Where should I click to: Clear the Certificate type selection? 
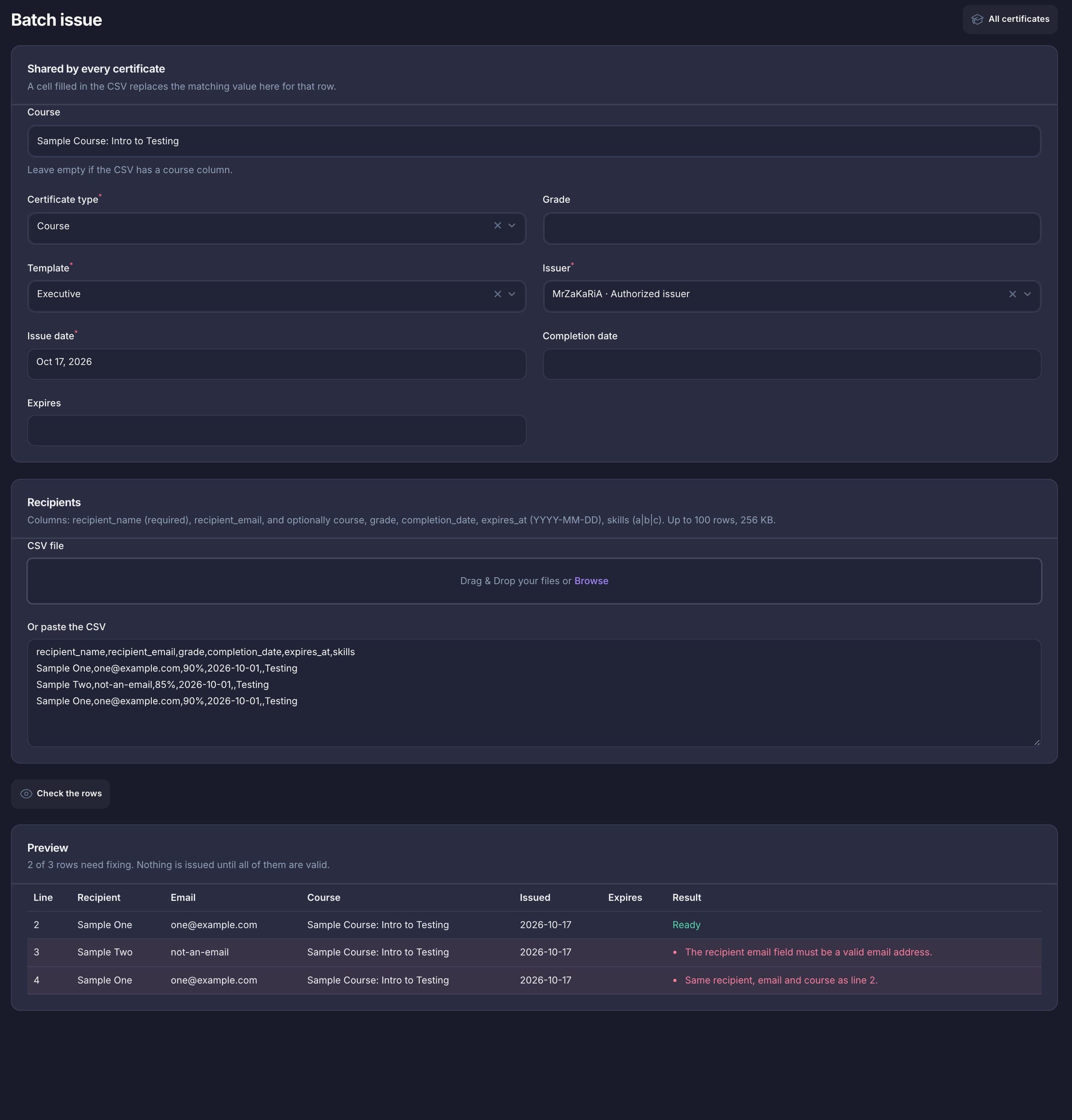(498, 226)
